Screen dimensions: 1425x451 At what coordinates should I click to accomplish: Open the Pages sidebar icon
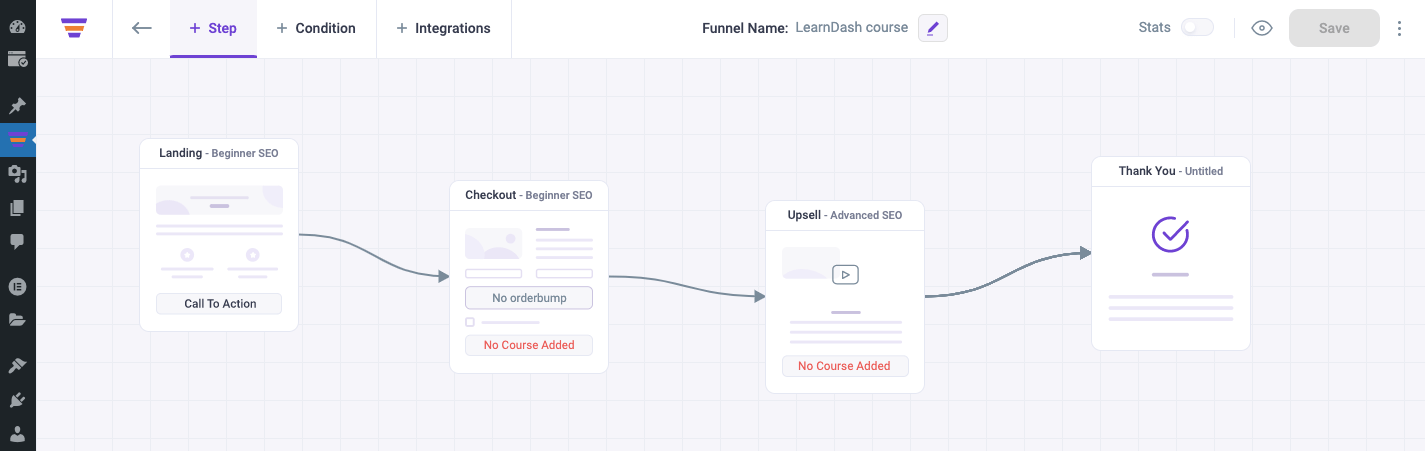tap(17, 207)
